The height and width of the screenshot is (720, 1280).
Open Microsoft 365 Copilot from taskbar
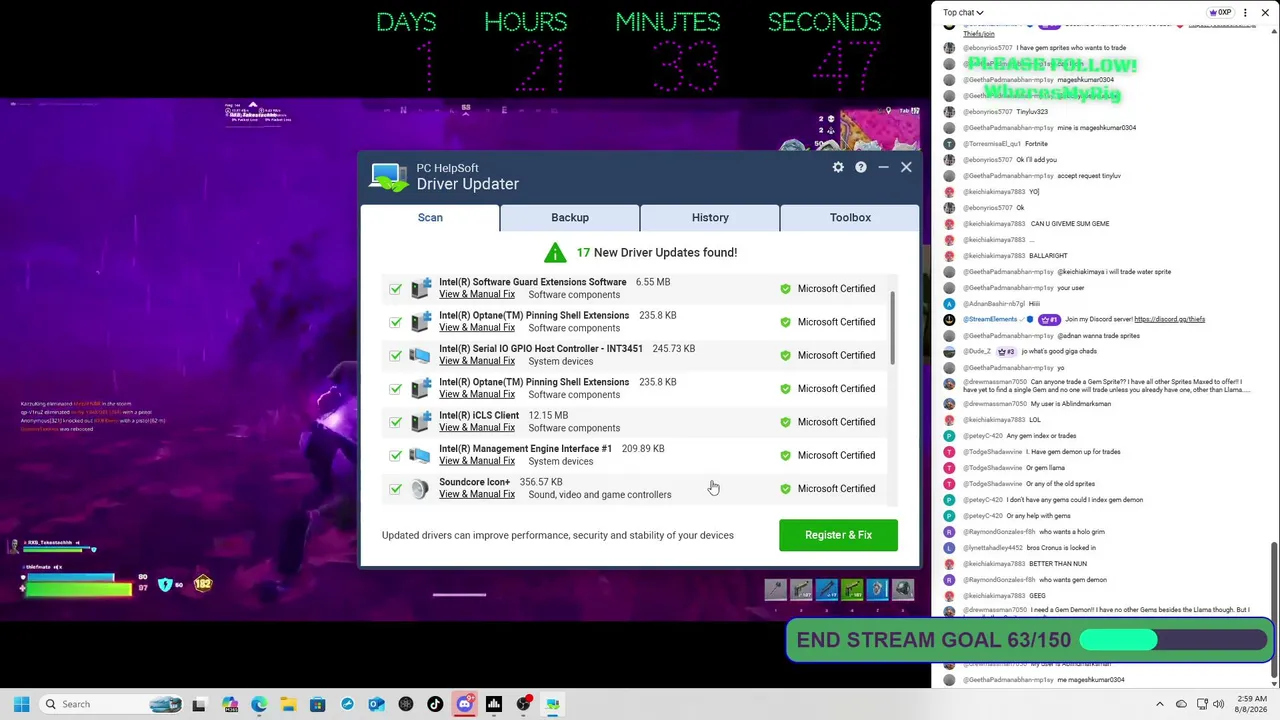[x=230, y=704]
